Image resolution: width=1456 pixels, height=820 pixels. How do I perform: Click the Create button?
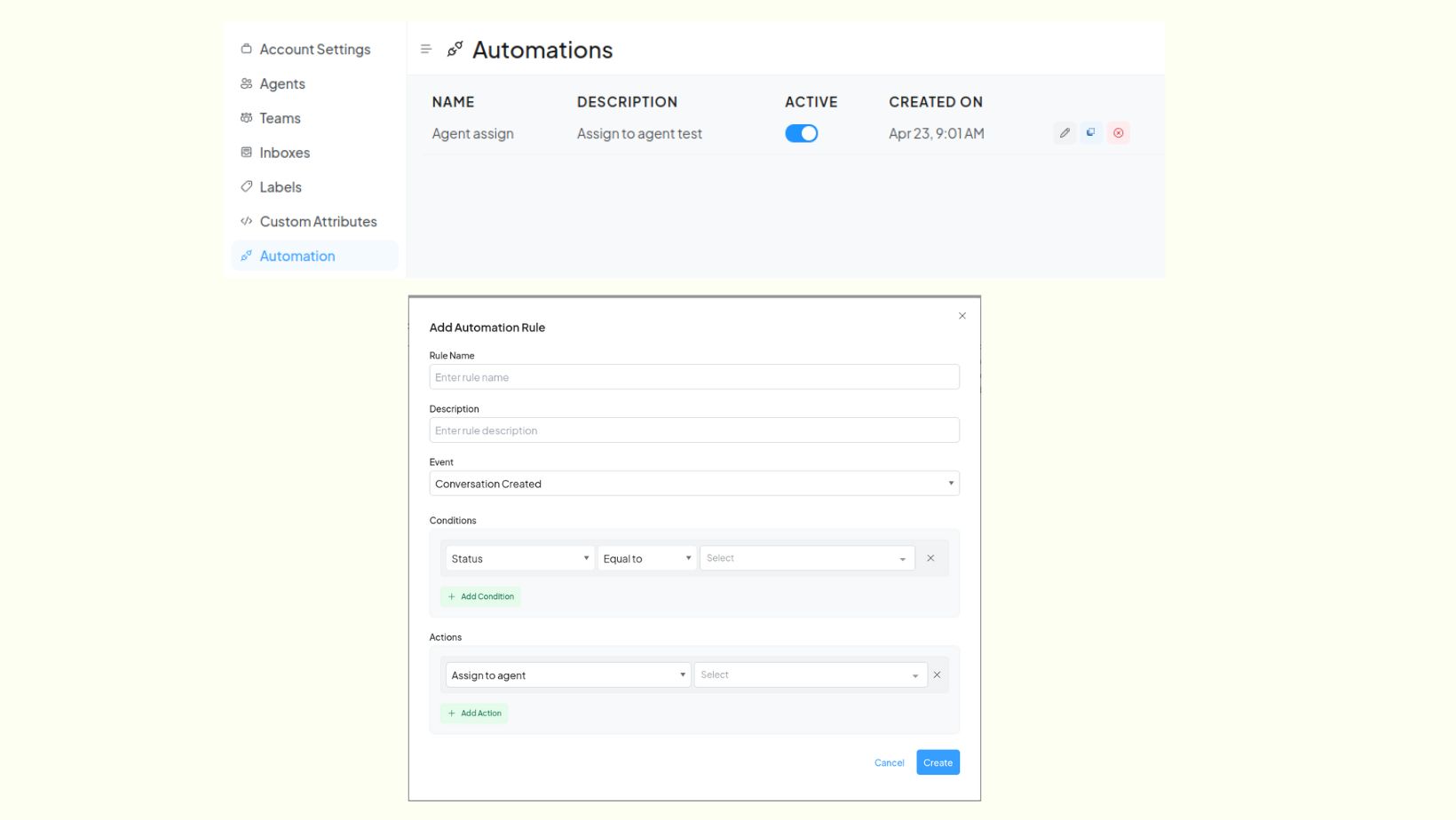pos(938,762)
